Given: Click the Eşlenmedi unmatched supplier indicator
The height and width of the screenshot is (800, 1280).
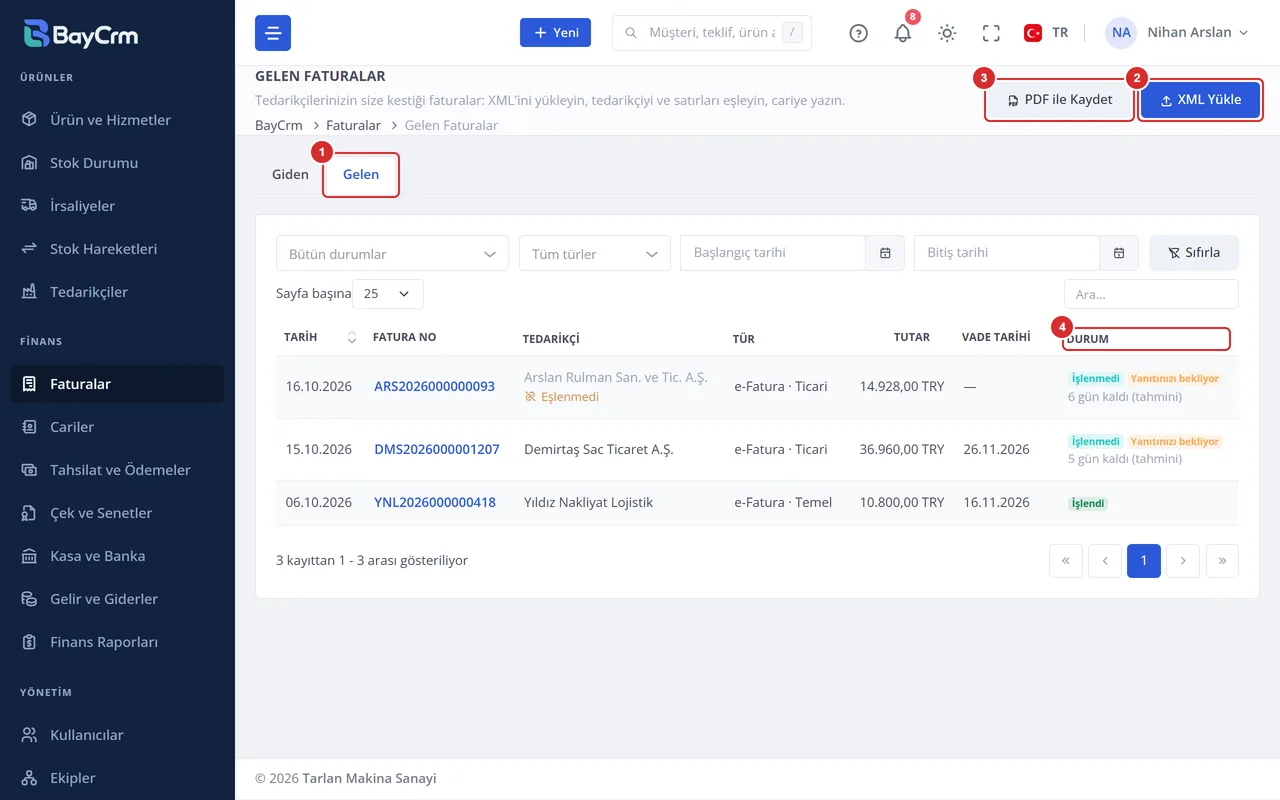Looking at the screenshot, I should [562, 397].
